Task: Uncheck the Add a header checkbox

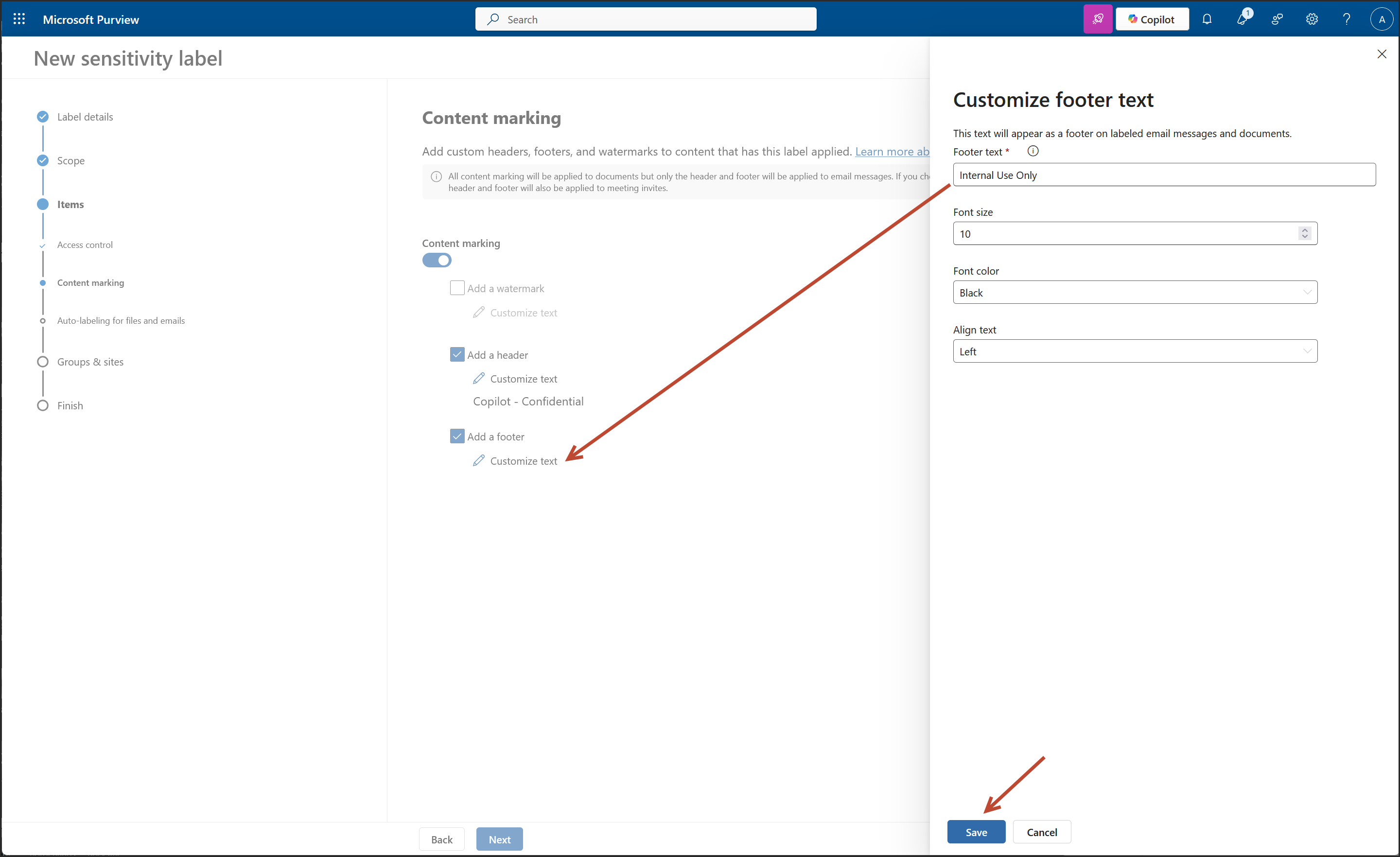Action: (x=457, y=355)
